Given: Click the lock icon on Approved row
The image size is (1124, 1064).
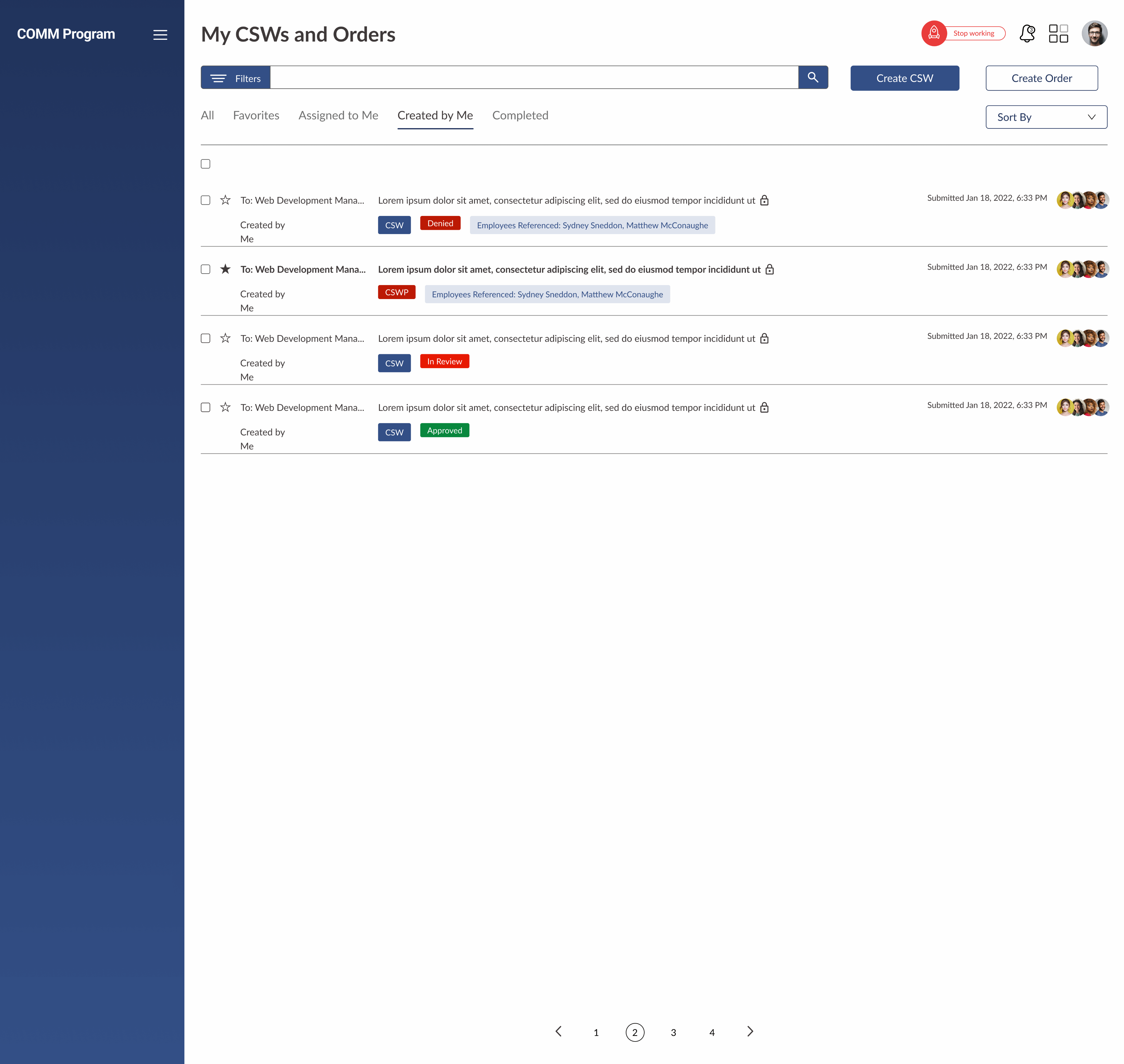Looking at the screenshot, I should coord(764,408).
